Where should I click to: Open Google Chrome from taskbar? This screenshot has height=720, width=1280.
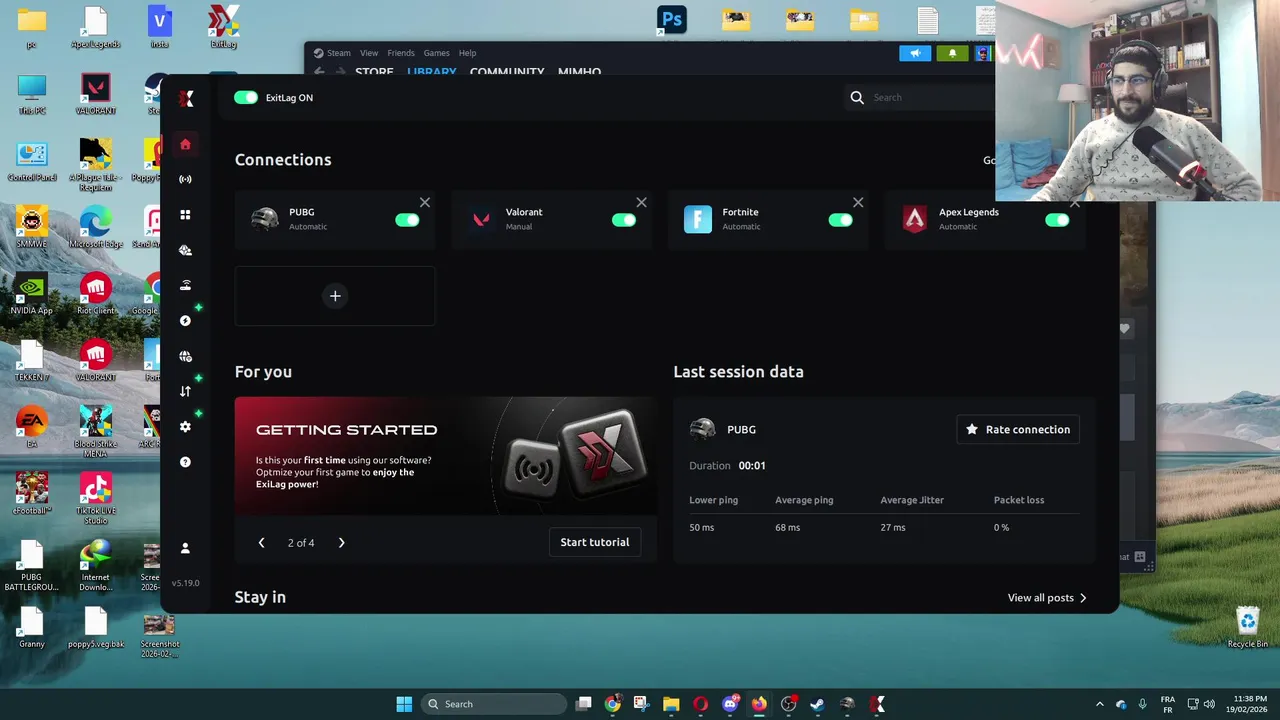(612, 704)
